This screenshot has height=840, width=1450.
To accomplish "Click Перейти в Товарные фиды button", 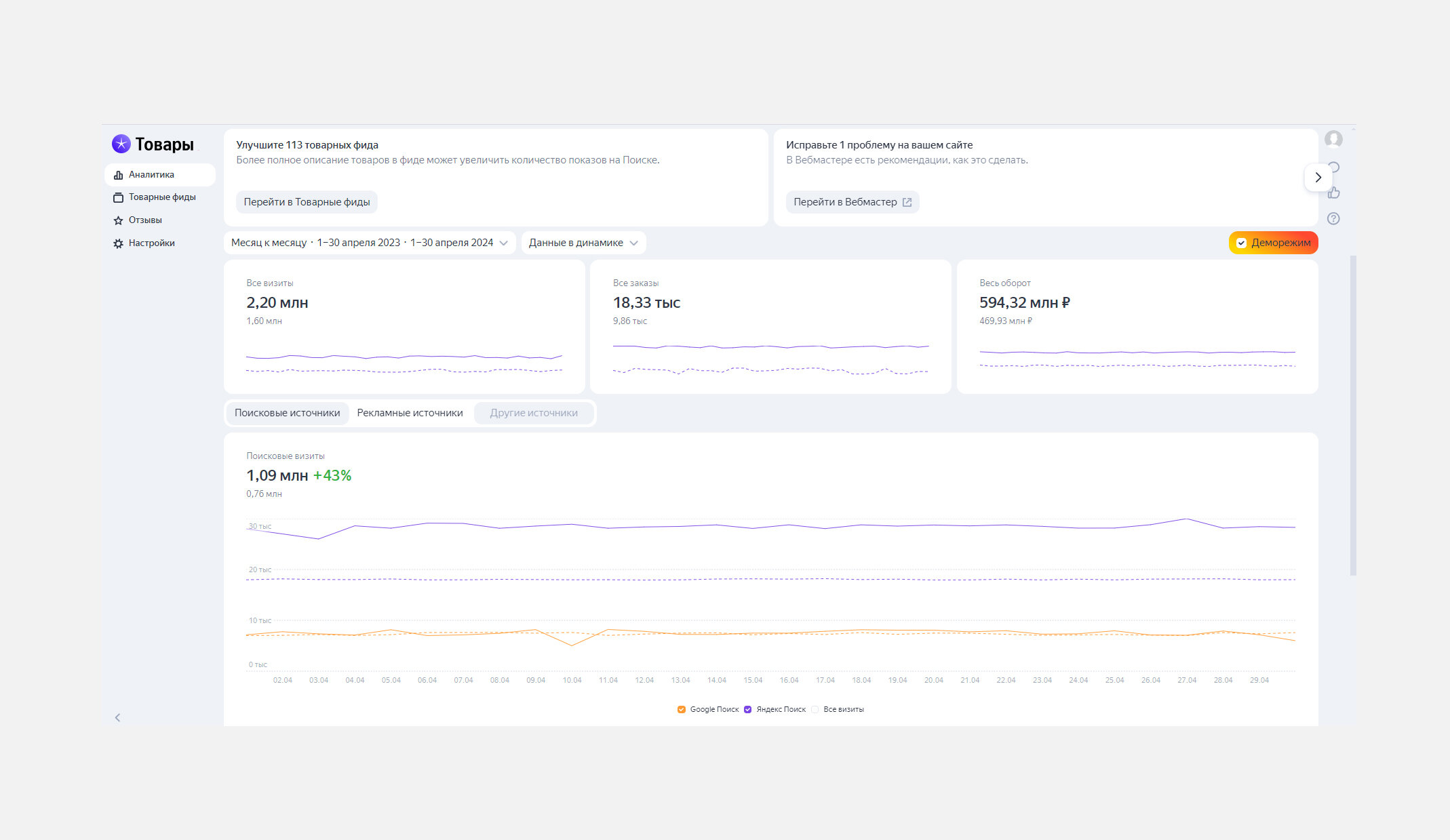I will (307, 202).
